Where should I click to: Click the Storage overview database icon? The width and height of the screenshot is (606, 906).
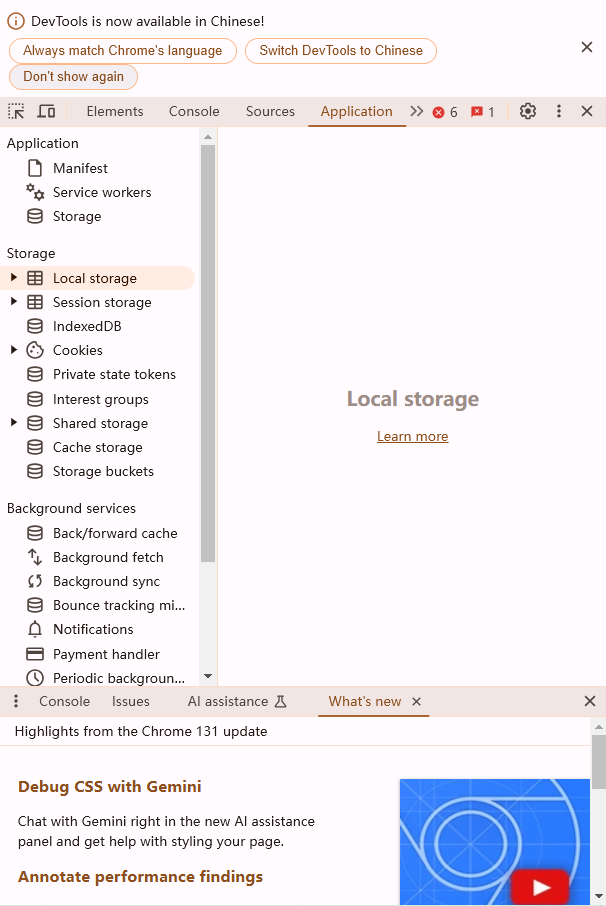(35, 216)
